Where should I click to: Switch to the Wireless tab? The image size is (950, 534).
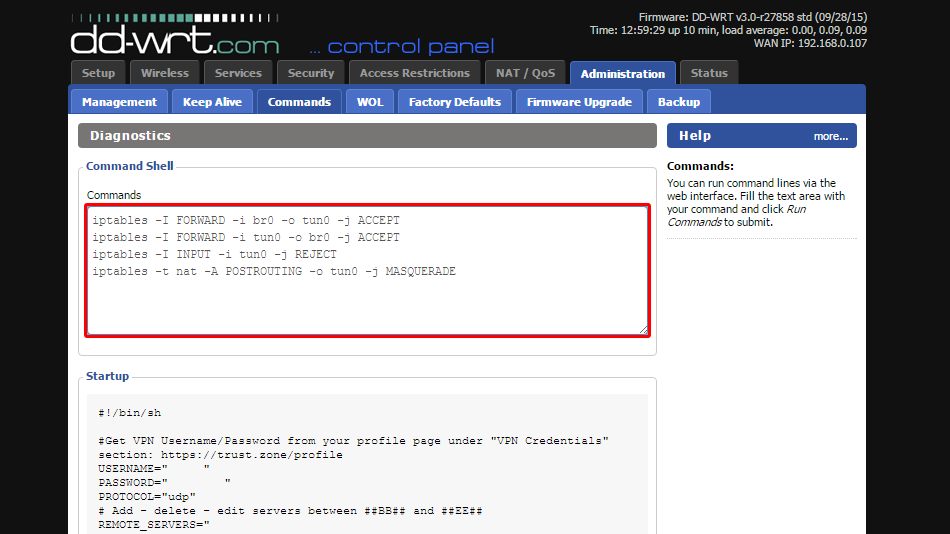pyautogui.click(x=165, y=73)
